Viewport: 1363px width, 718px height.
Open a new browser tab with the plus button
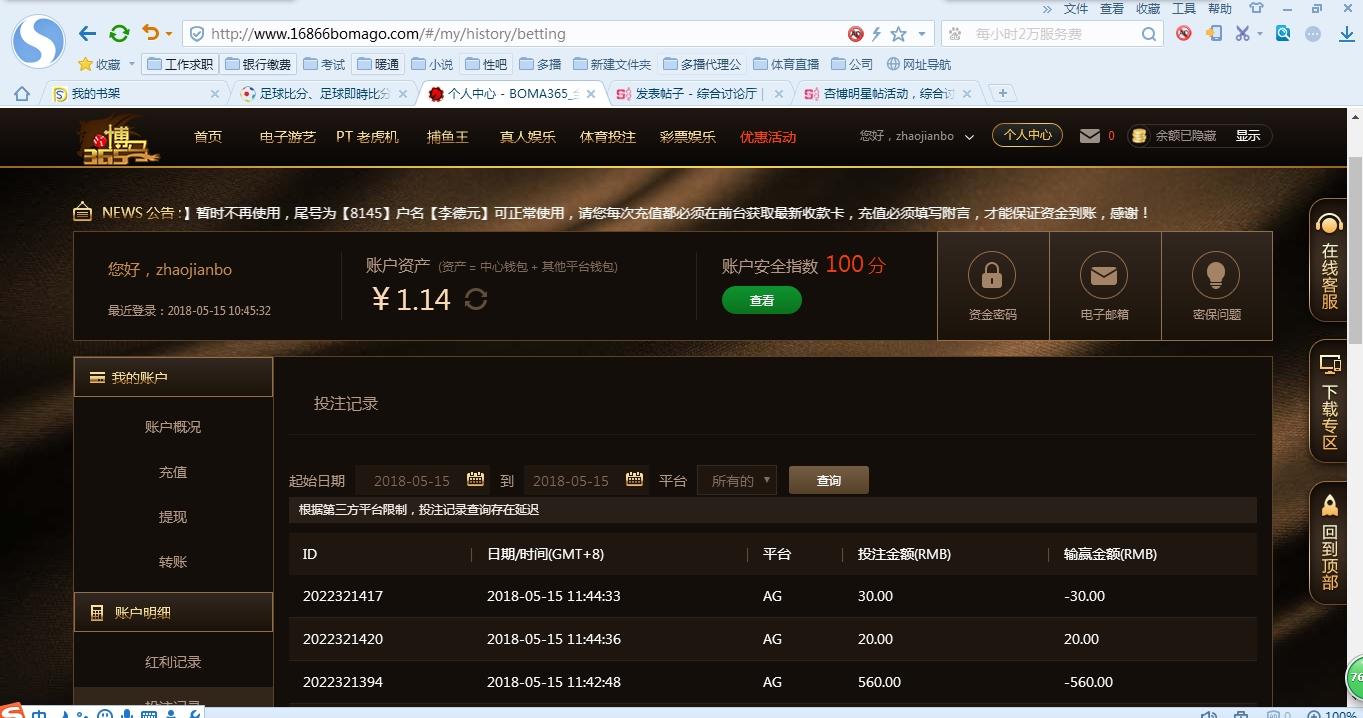pyautogui.click(x=1002, y=93)
